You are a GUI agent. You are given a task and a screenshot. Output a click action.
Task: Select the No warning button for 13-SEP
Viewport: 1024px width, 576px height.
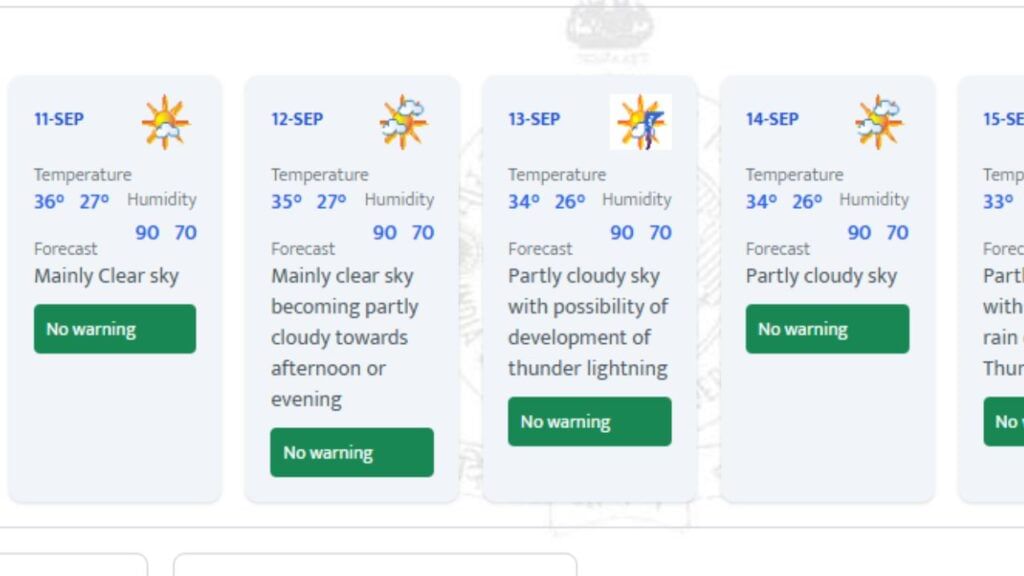[x=590, y=421]
